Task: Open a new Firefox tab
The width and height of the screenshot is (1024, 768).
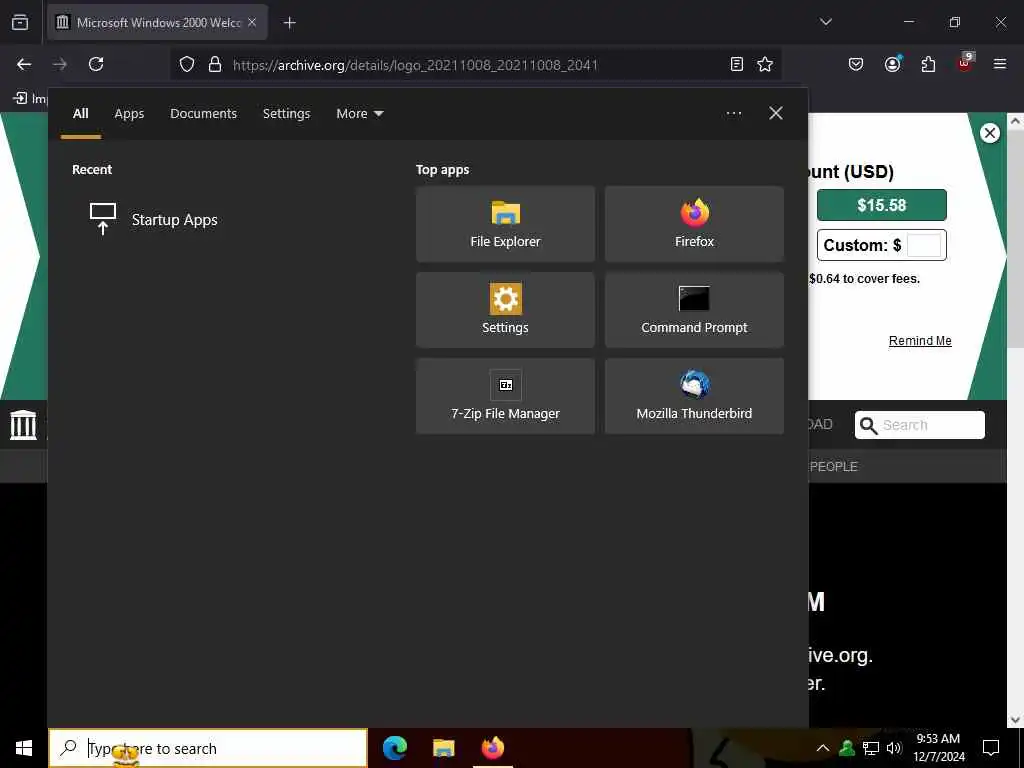Action: click(x=289, y=23)
